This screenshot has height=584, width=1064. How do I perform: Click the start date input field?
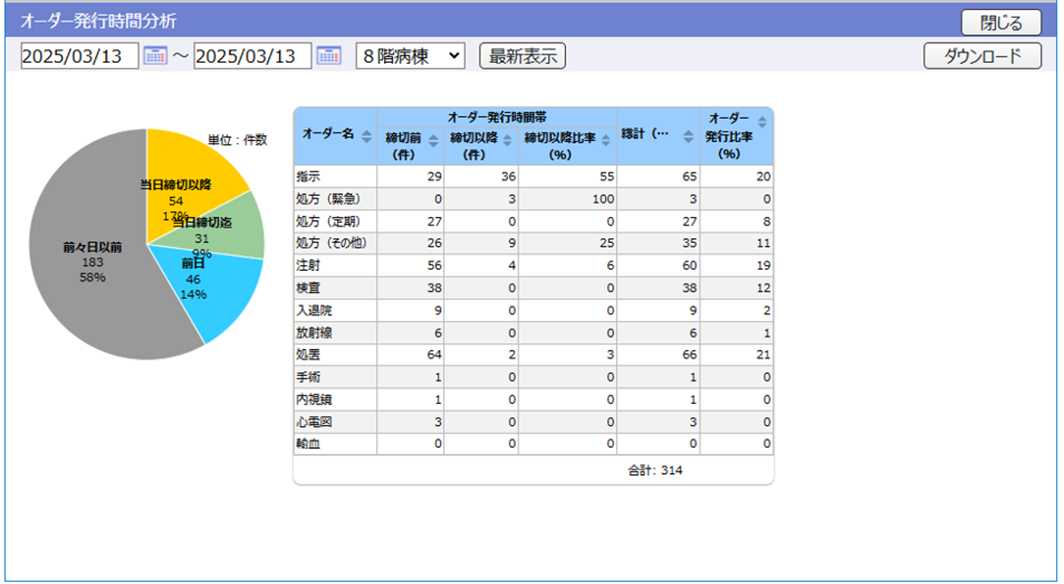click(79, 56)
